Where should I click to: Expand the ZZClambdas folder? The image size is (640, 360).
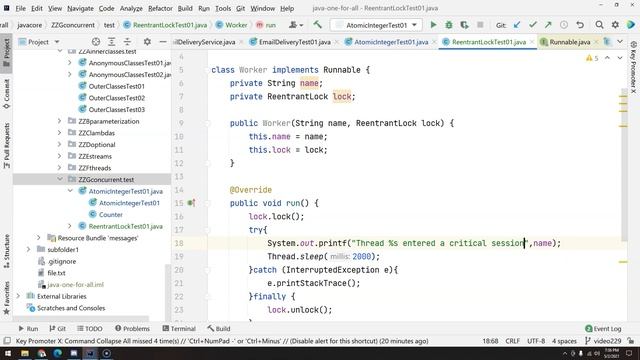click(x=60, y=133)
